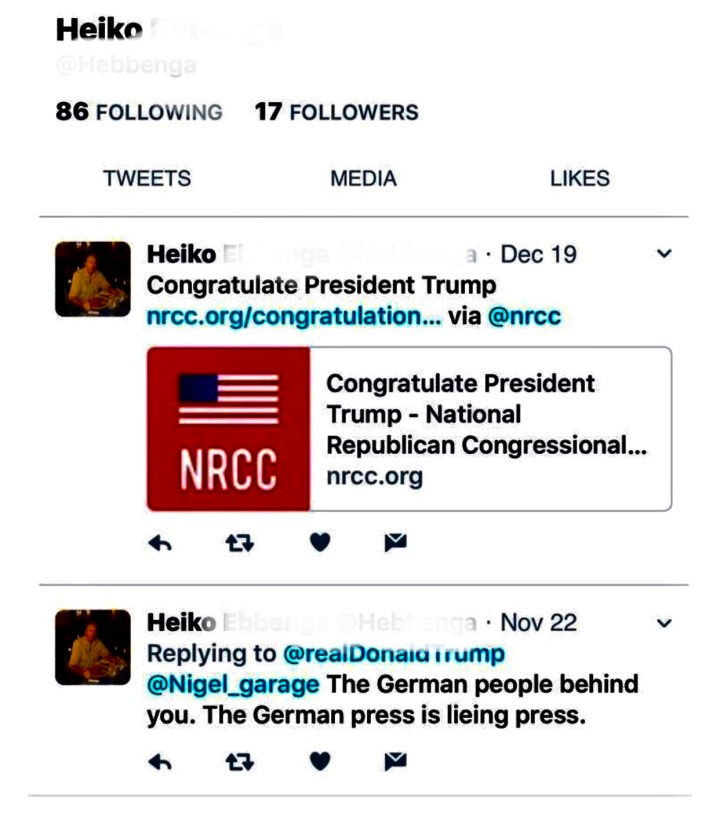Retweet the Congratulate President Trump tweet

point(238,542)
